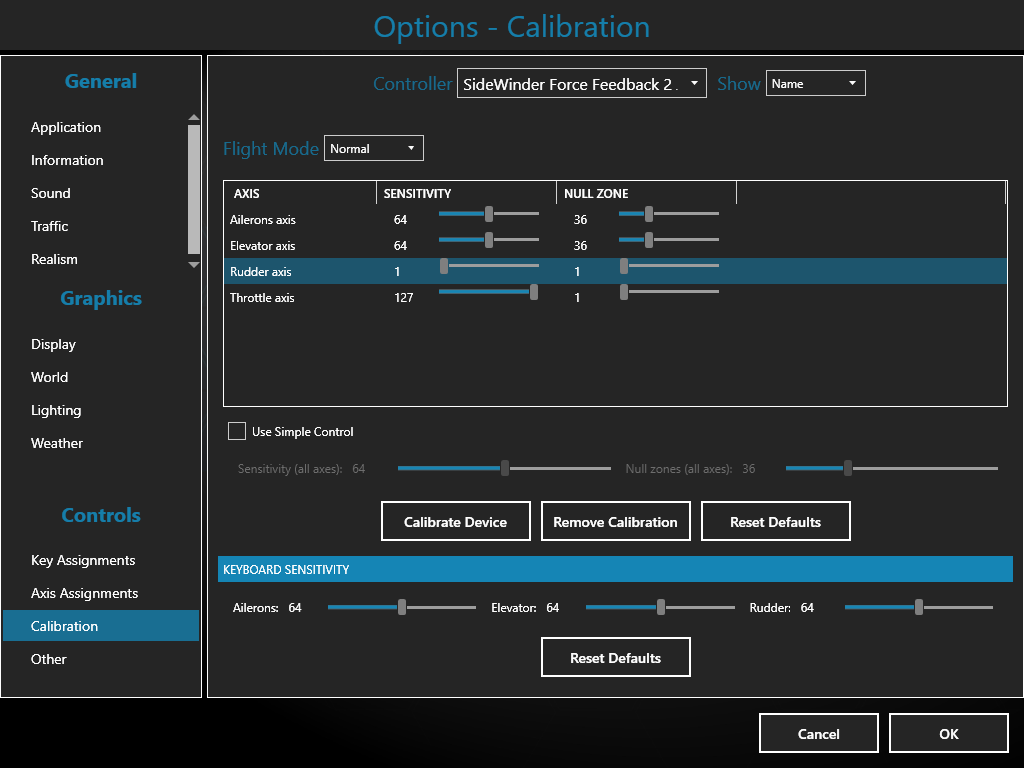Adjust Ailerons axis sensitivity slider
The height and width of the screenshot is (768, 1024).
coord(488,214)
